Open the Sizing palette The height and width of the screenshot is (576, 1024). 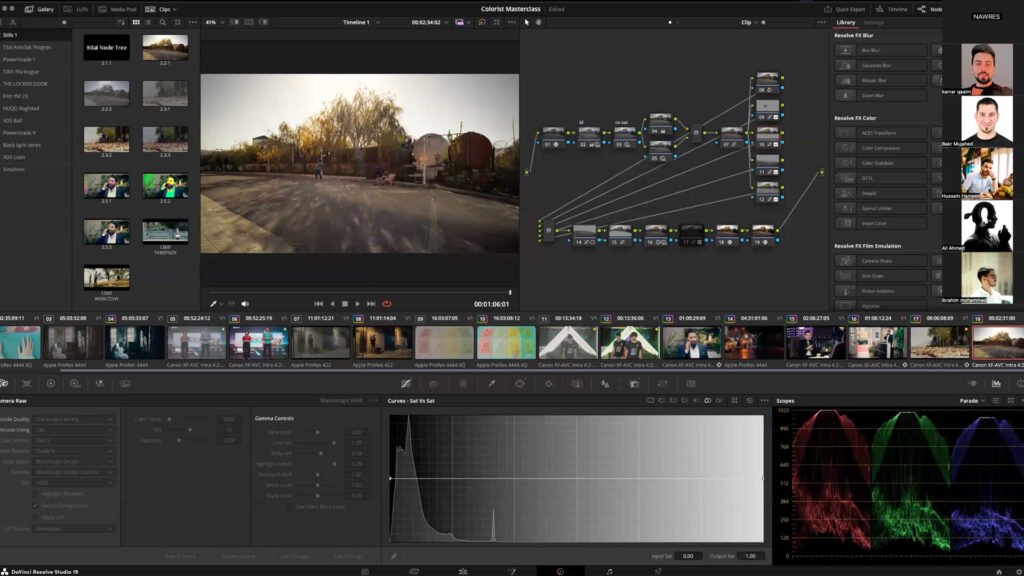click(x=662, y=384)
